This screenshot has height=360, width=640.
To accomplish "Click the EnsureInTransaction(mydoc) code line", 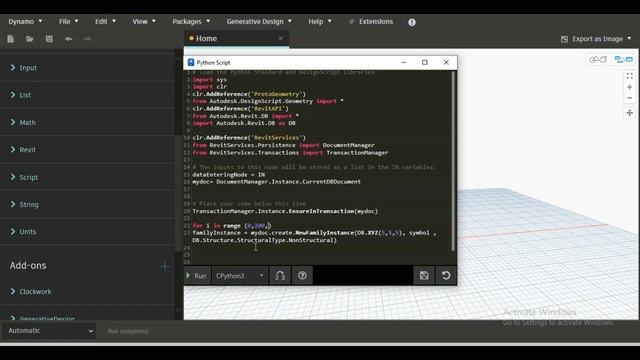I will click(x=285, y=211).
